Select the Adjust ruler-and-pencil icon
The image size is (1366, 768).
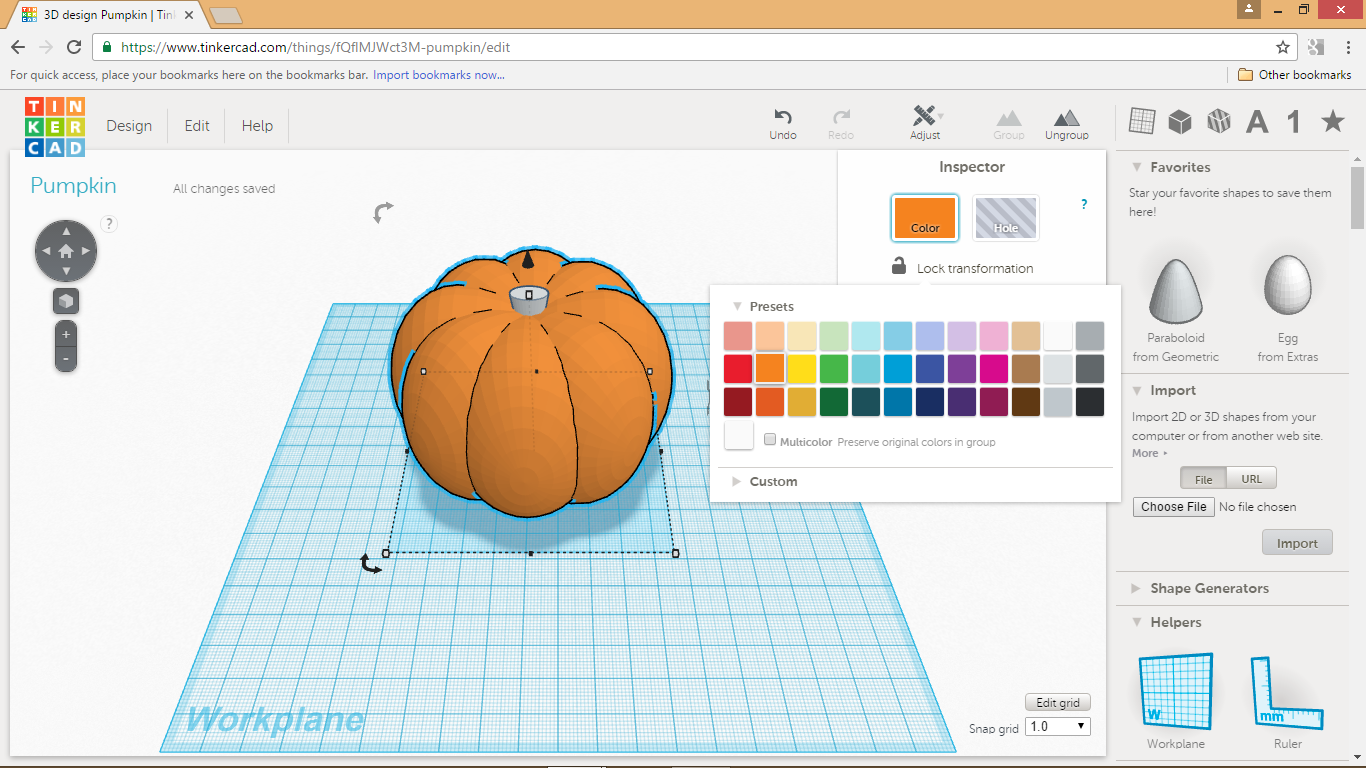pyautogui.click(x=925, y=116)
